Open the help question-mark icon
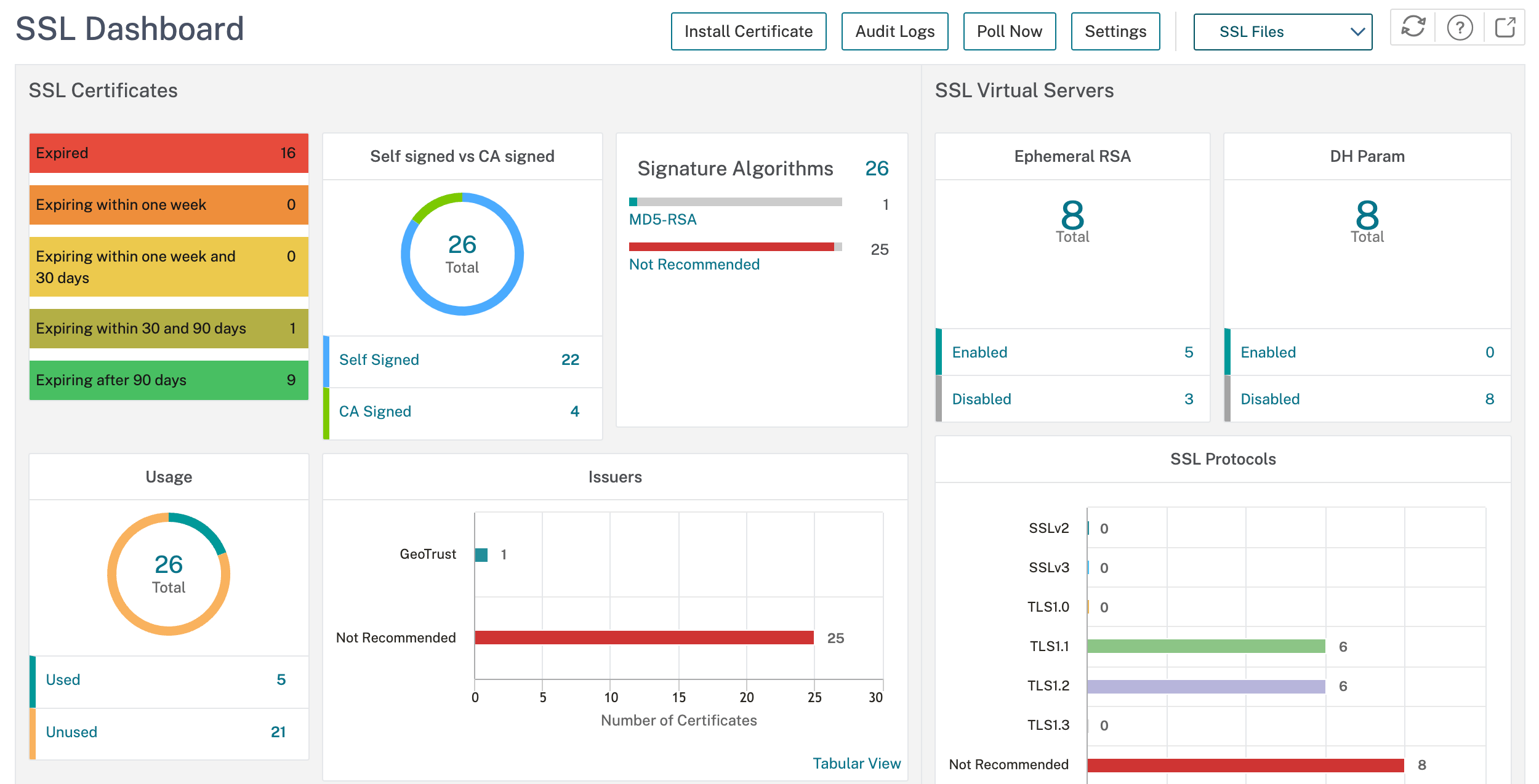Screen dimensions: 1539x784 pyautogui.click(x=1460, y=28)
